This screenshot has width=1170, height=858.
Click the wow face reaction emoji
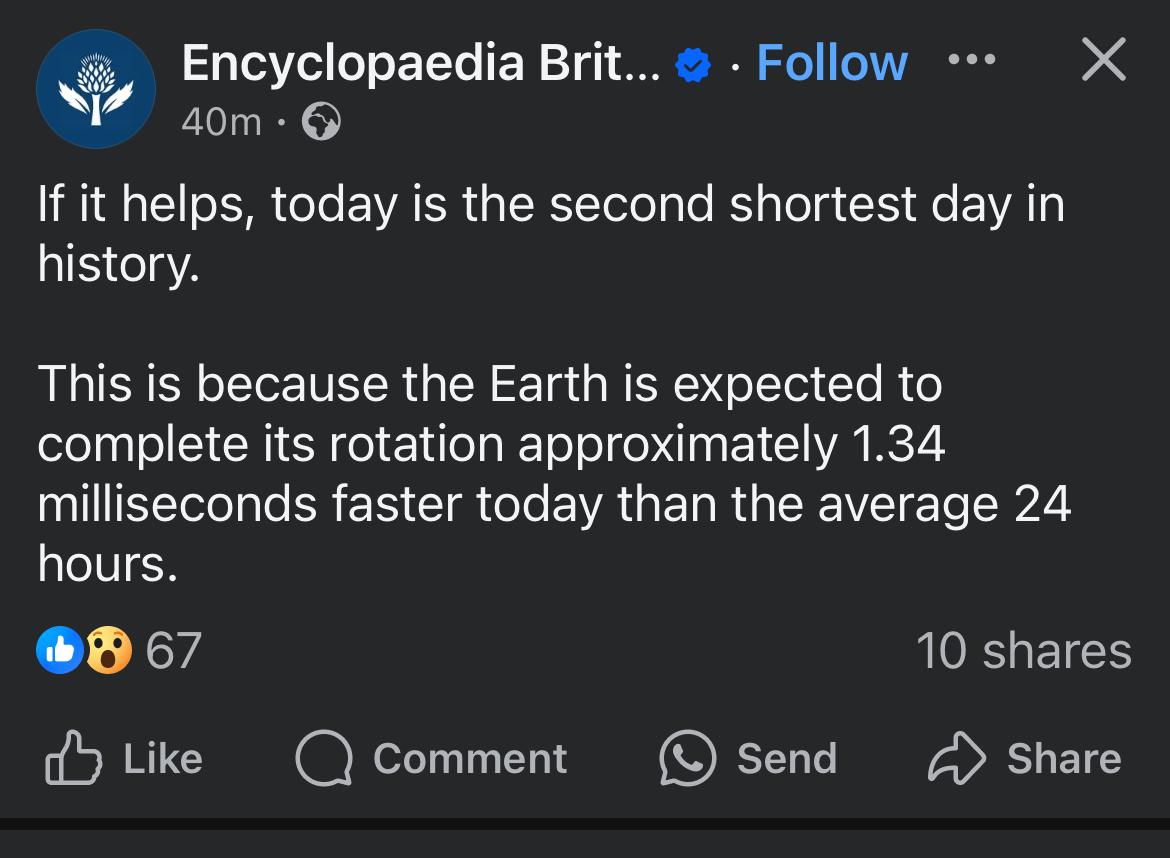click(109, 650)
